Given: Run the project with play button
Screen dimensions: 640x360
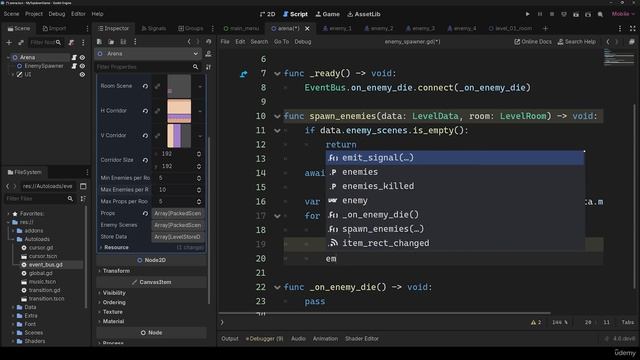Looking at the screenshot, I should coord(527,14).
